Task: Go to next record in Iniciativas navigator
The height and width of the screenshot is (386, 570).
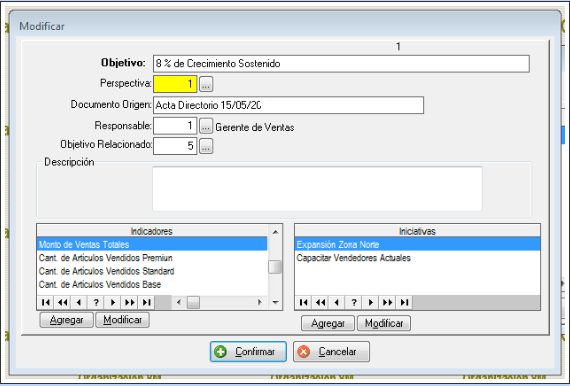Action: [370, 302]
